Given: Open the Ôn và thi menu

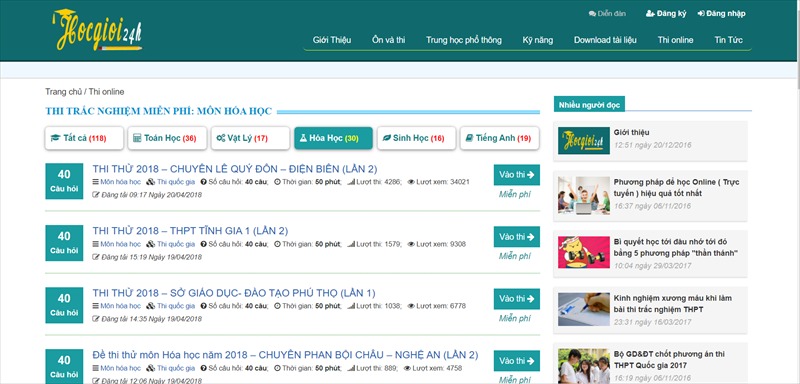Looking at the screenshot, I should coord(388,40).
